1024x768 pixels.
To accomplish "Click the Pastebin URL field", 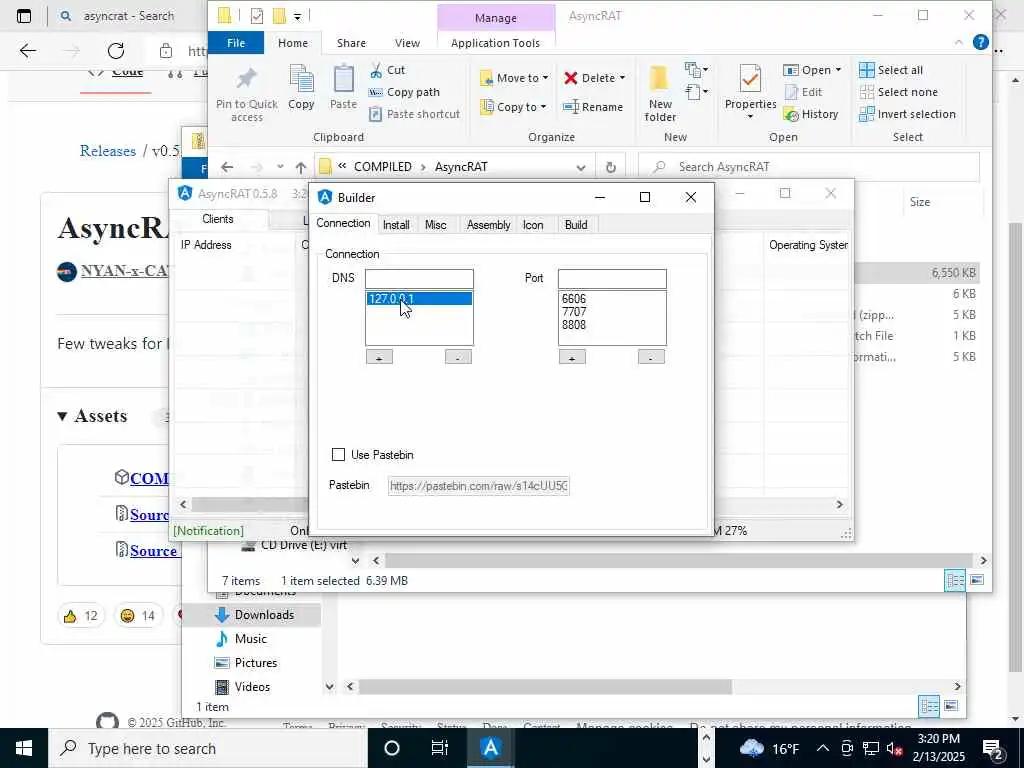I will 479,486.
